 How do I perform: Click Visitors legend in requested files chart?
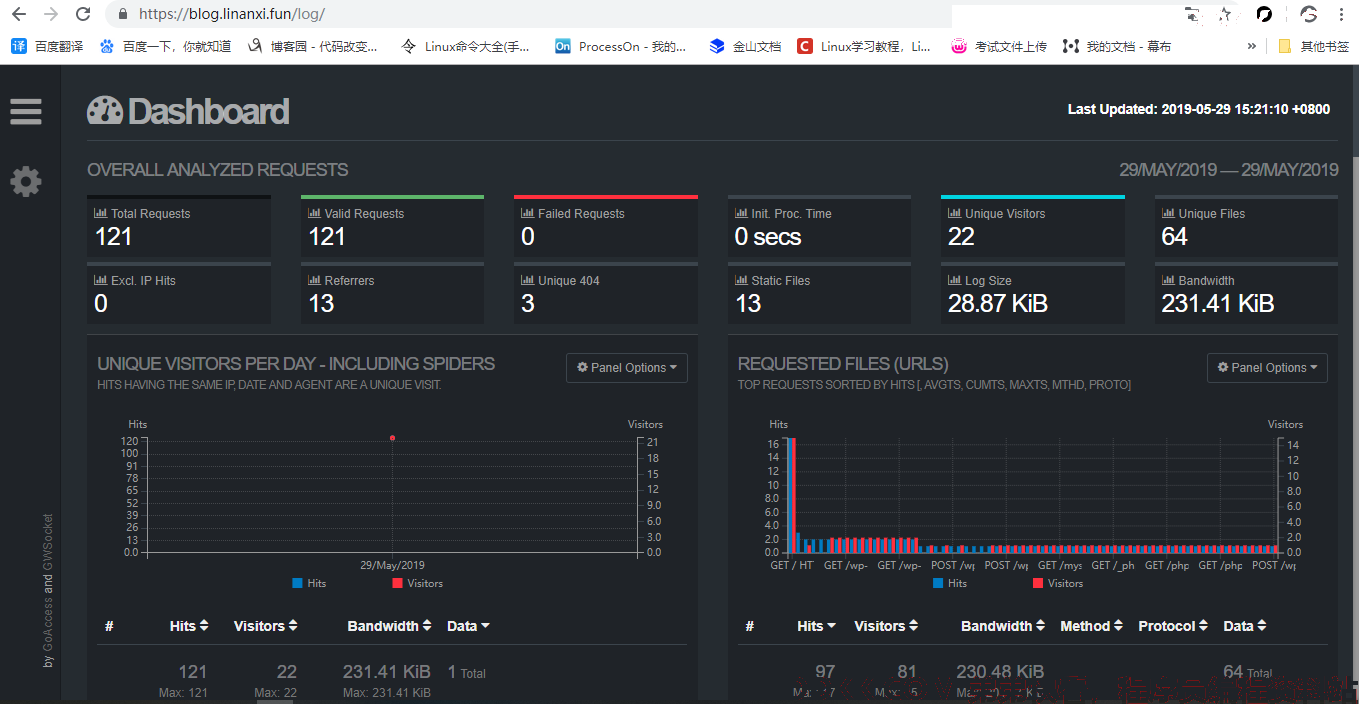1058,583
